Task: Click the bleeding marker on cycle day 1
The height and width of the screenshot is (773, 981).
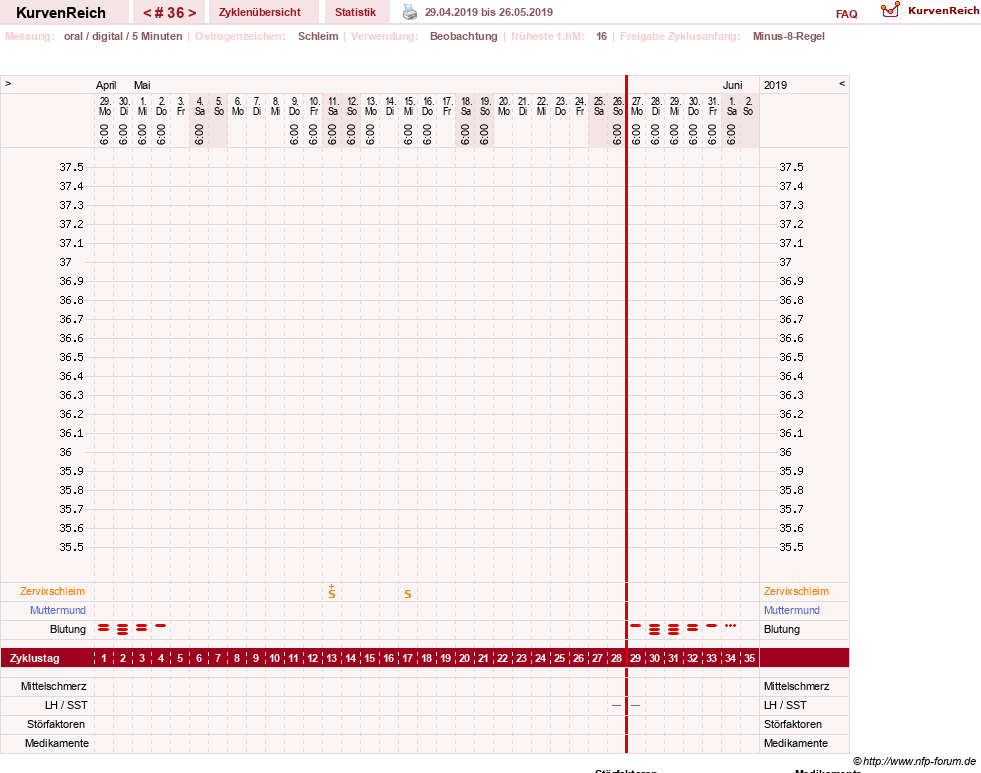Action: click(x=104, y=627)
